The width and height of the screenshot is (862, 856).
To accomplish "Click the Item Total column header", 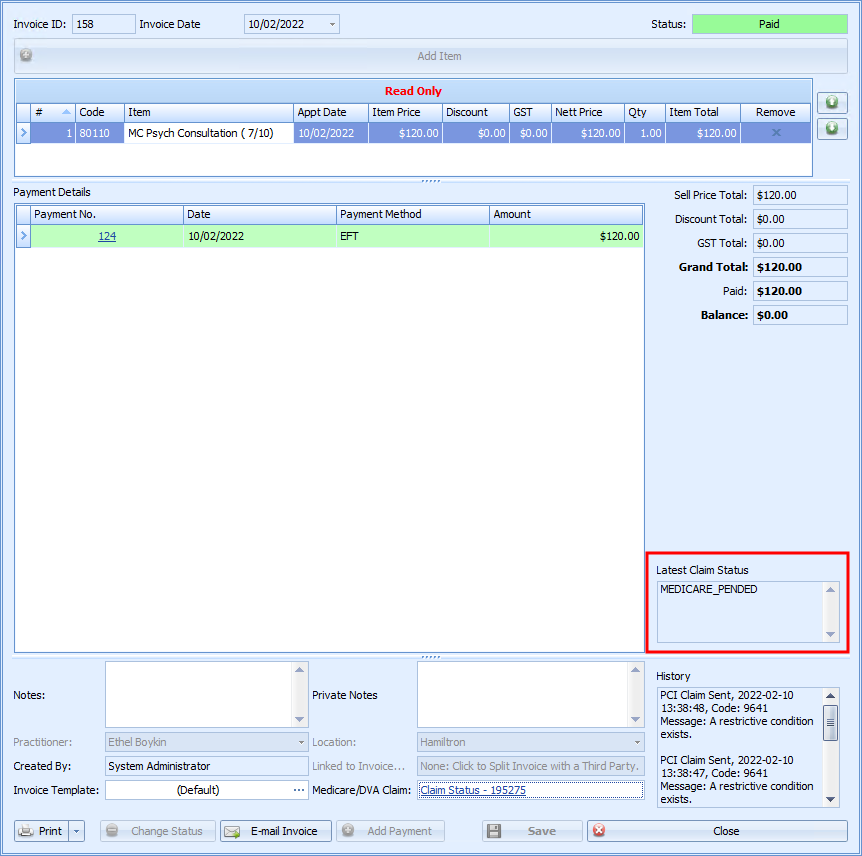I will click(x=703, y=112).
